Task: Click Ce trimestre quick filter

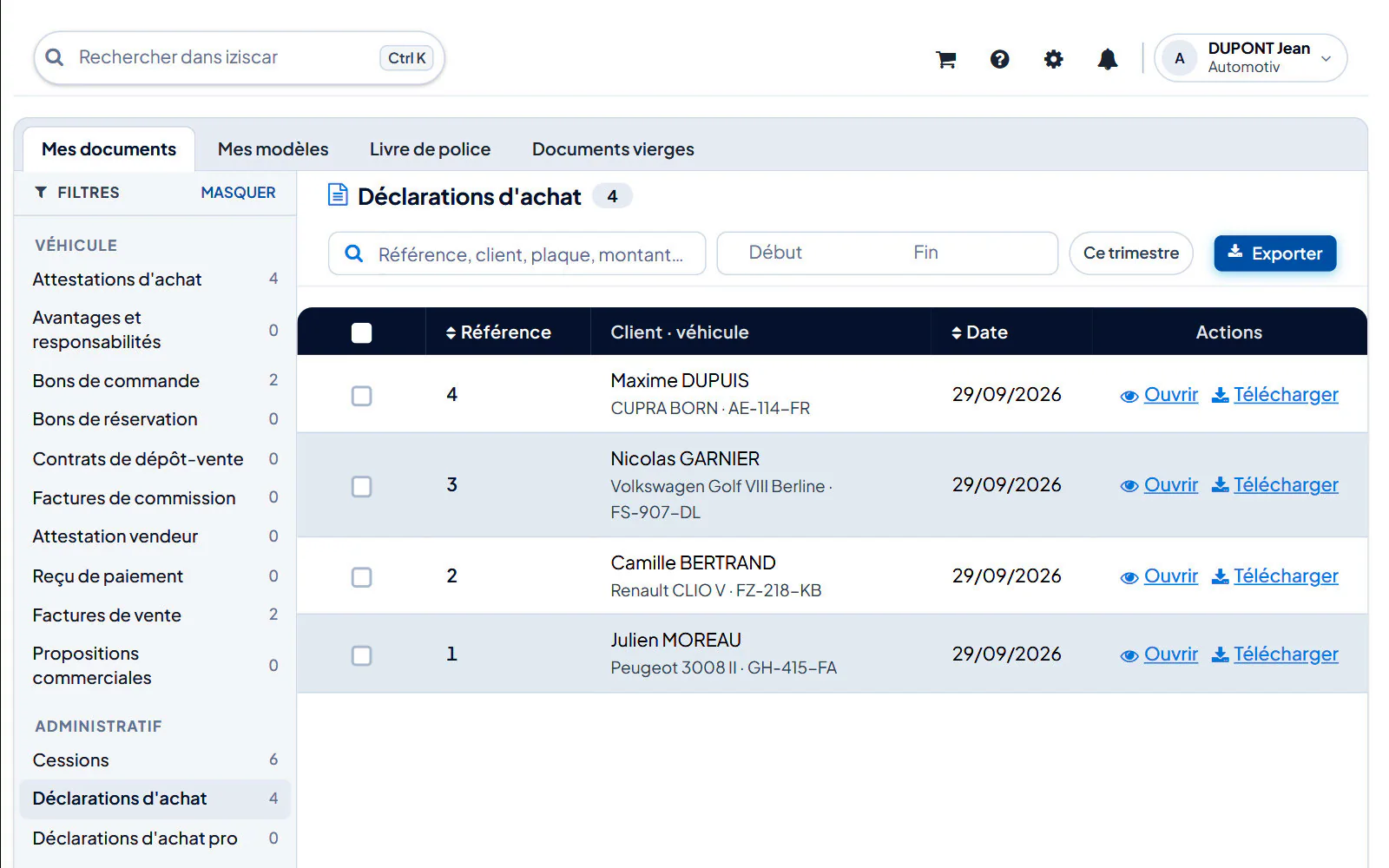Action: pyautogui.click(x=1131, y=253)
